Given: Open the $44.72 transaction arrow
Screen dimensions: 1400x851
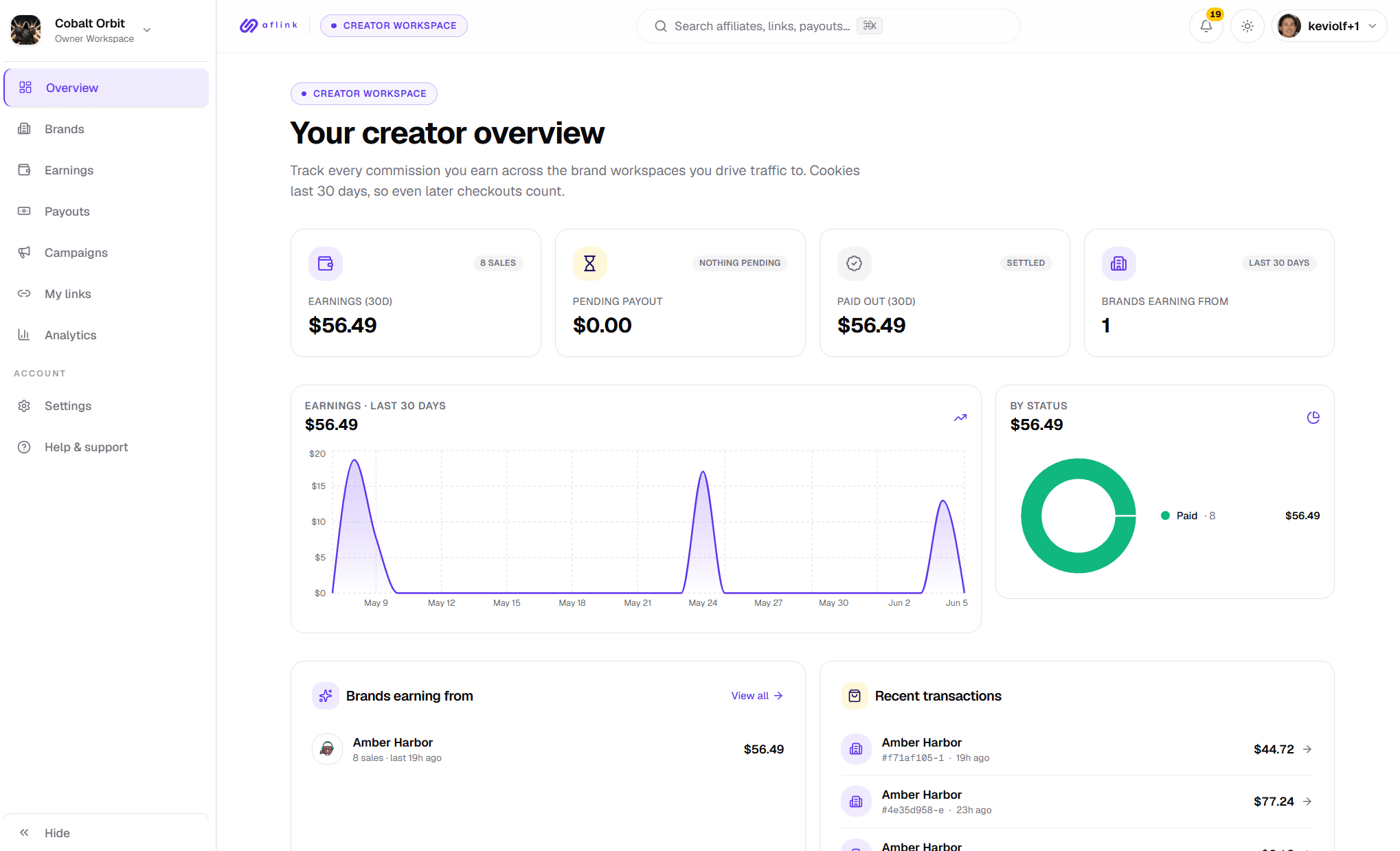Looking at the screenshot, I should 1307,749.
